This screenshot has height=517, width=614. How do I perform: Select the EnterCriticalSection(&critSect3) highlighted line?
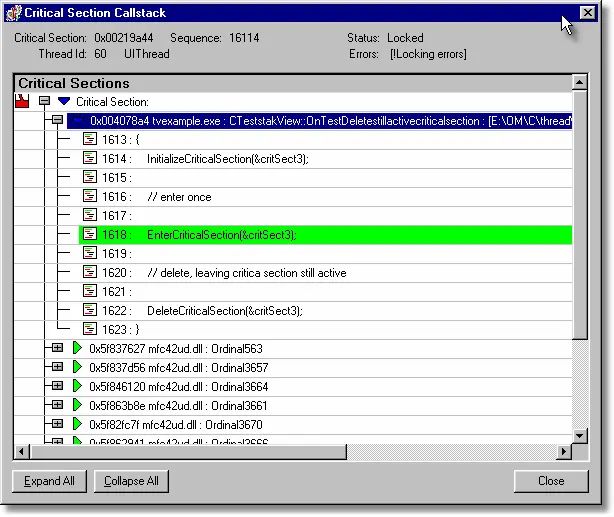click(x=325, y=235)
